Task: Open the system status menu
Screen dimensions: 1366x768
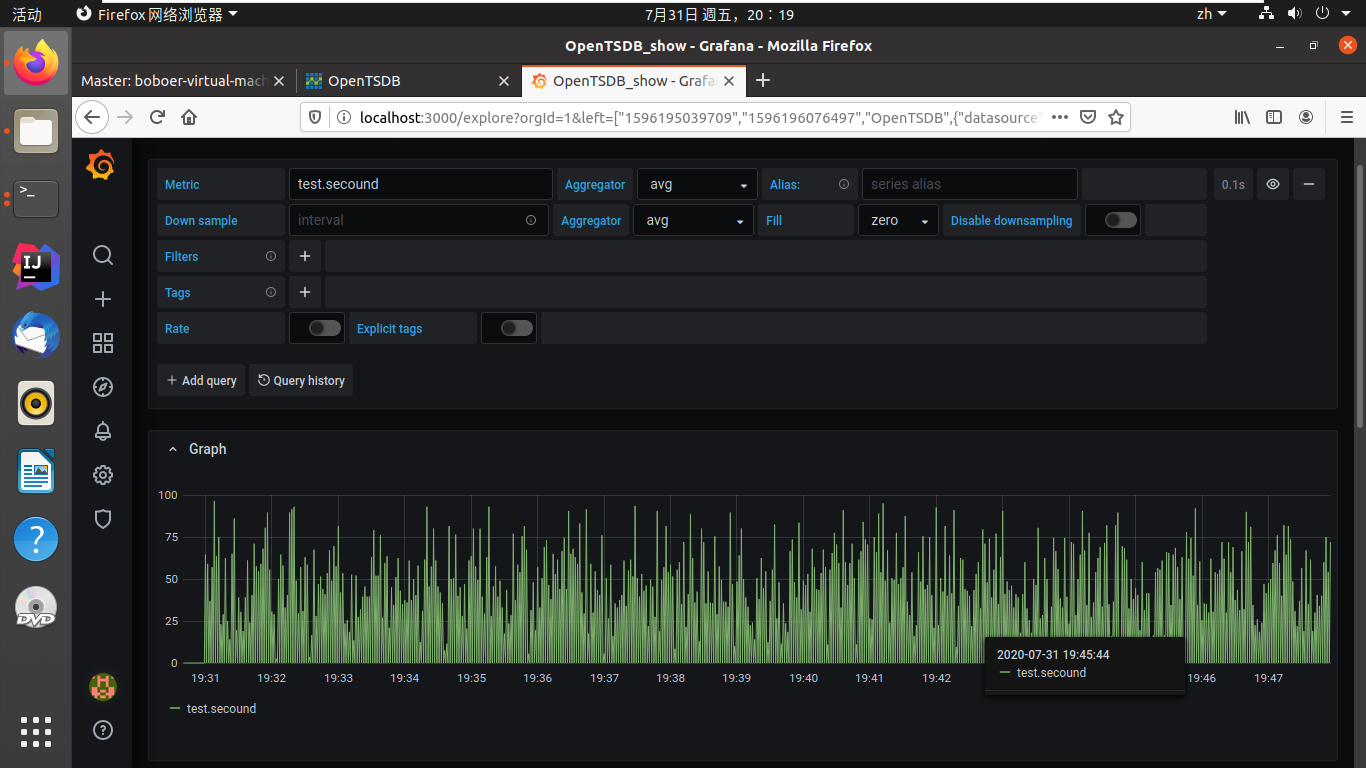Action: pos(1303,14)
